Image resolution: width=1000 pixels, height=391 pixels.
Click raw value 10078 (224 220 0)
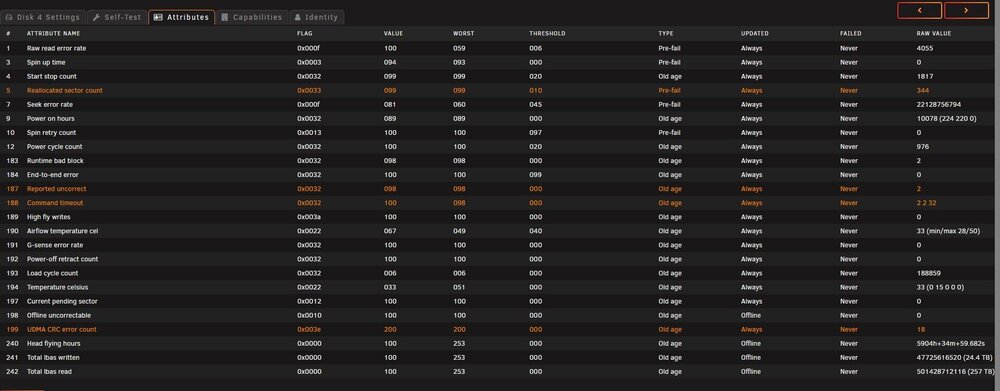(x=946, y=118)
